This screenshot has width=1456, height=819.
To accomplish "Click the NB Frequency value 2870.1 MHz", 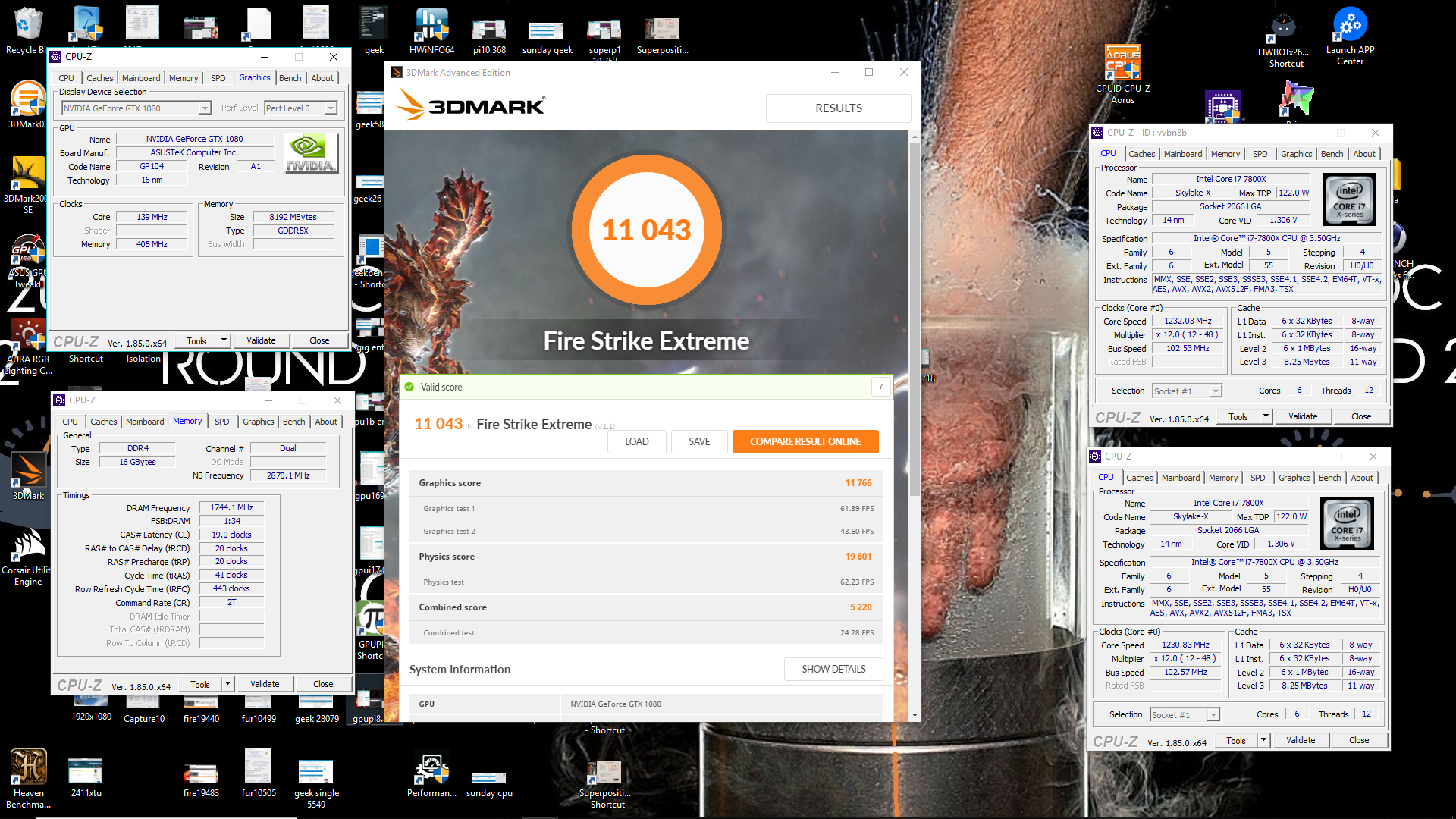I will 288,475.
